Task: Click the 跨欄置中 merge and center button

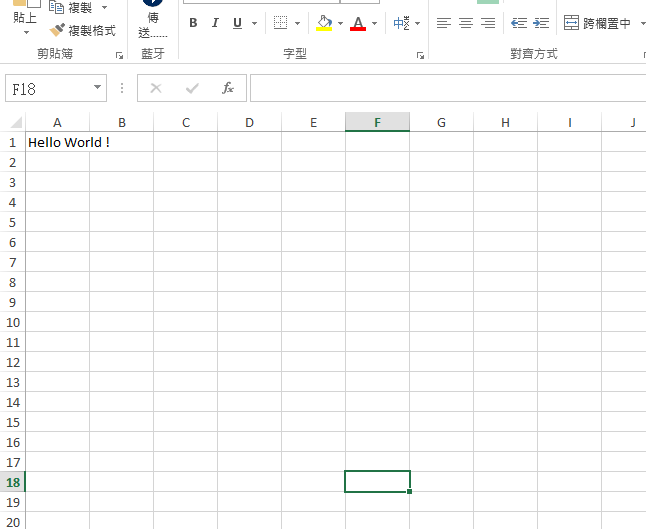Action: click(x=597, y=23)
